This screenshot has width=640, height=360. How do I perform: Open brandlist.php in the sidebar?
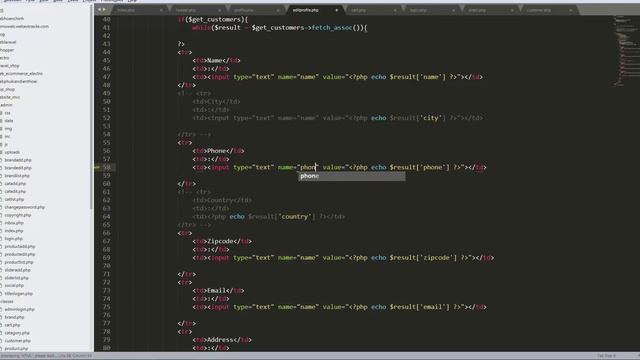click(17, 176)
